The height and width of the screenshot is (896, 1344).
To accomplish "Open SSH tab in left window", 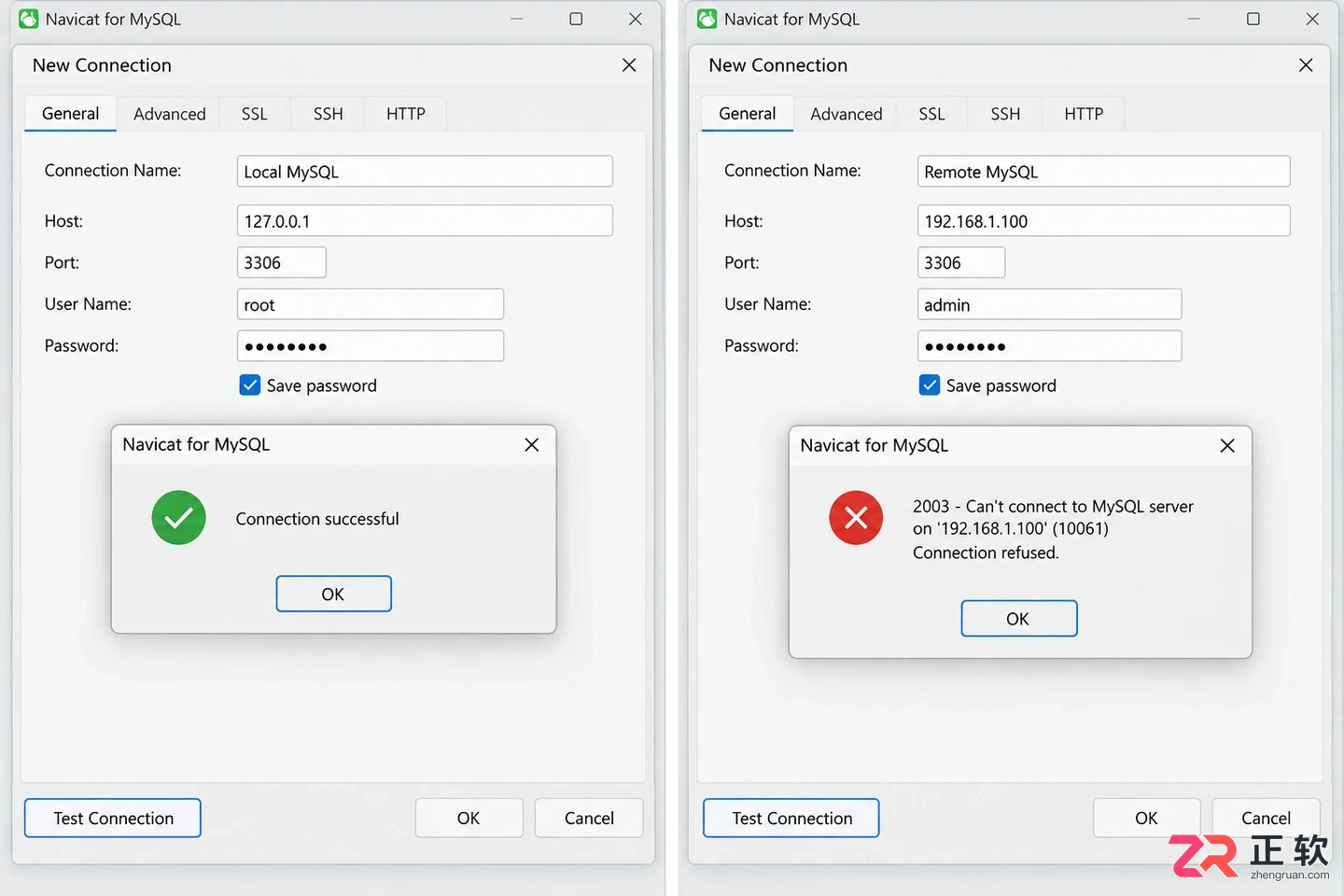I will [x=328, y=114].
